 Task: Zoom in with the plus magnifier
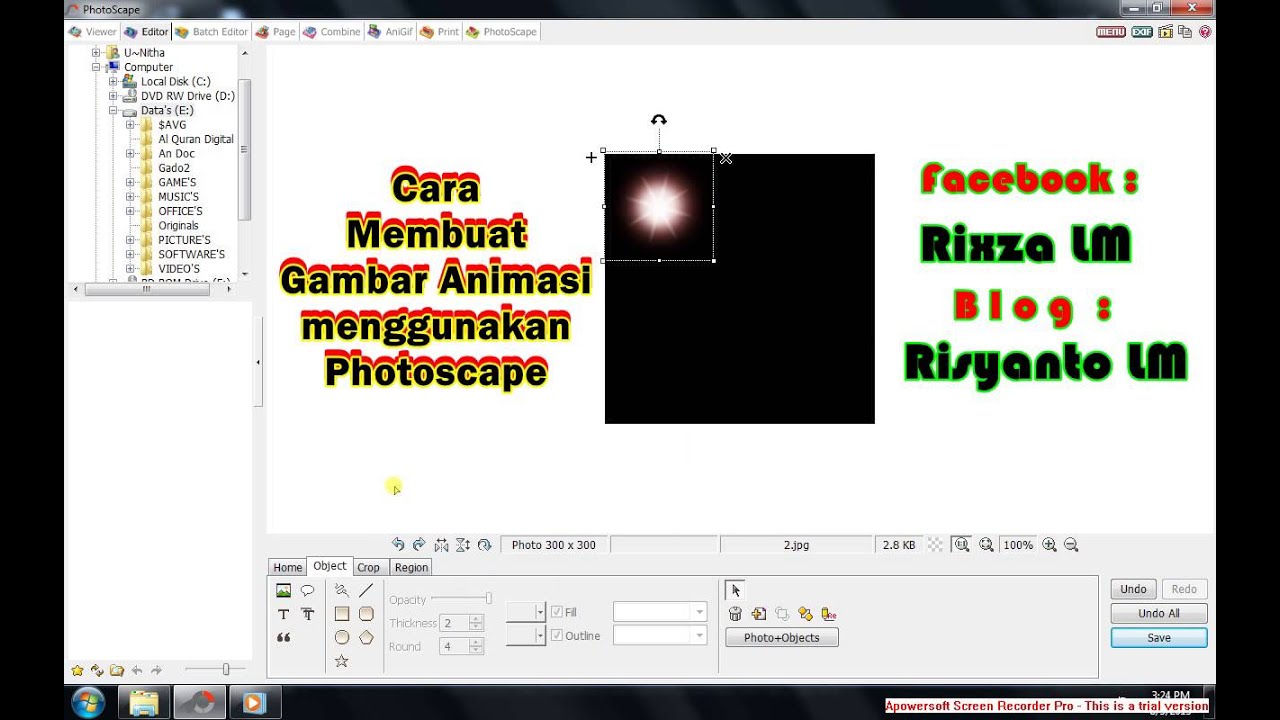(x=1049, y=545)
